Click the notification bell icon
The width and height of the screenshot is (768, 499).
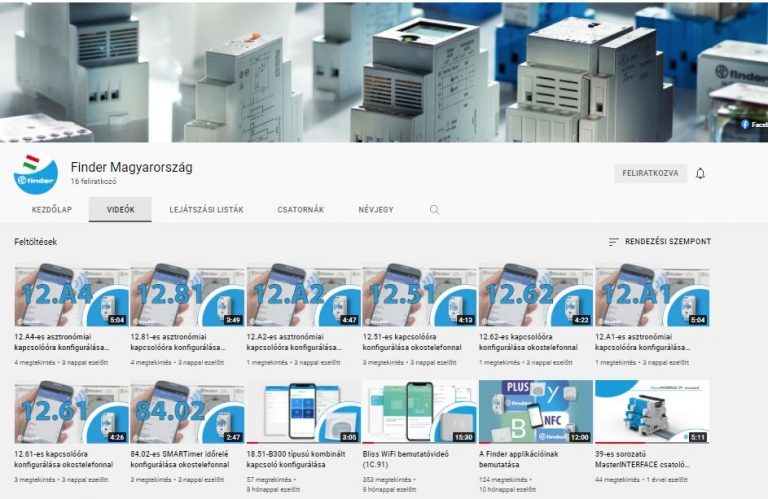coord(700,173)
